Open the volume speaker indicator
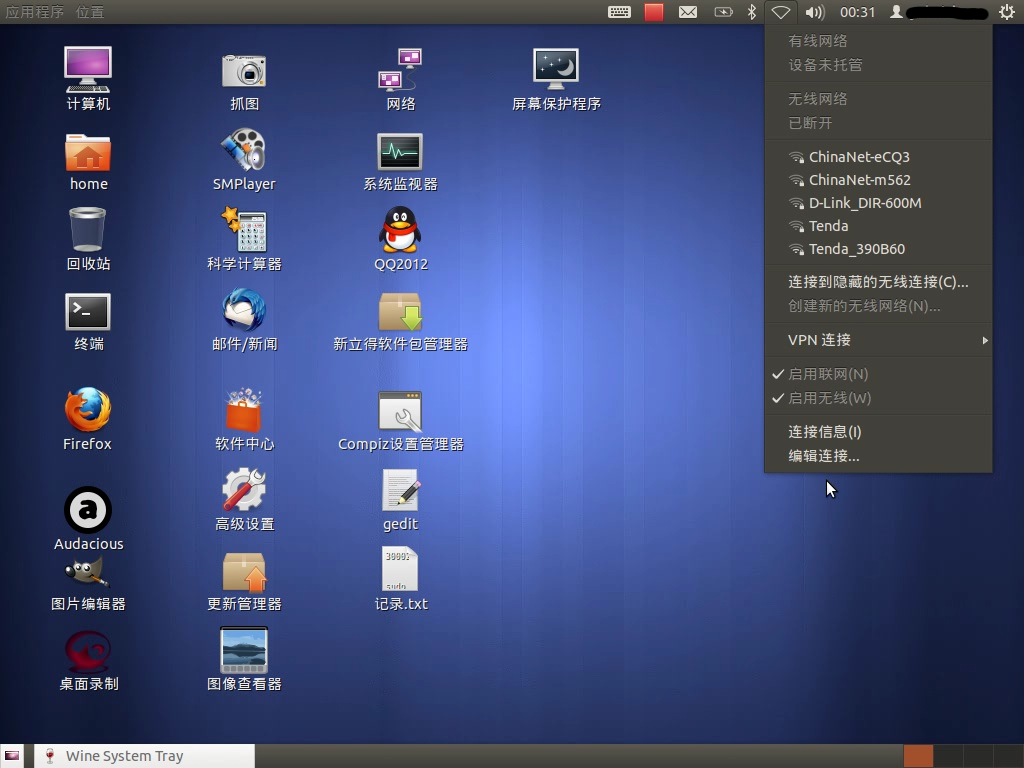The image size is (1024, 768). pos(814,12)
